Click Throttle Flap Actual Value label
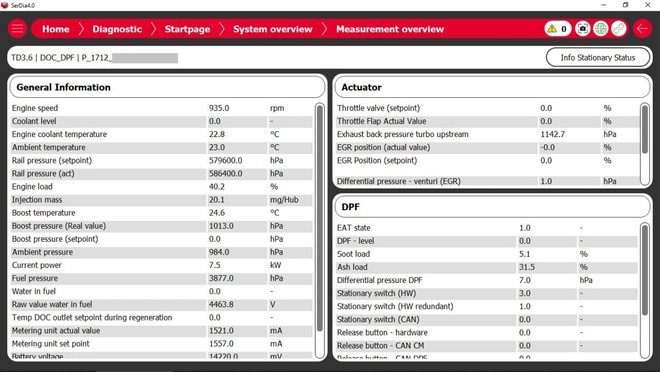Viewport: 660px width, 372px height. point(381,121)
